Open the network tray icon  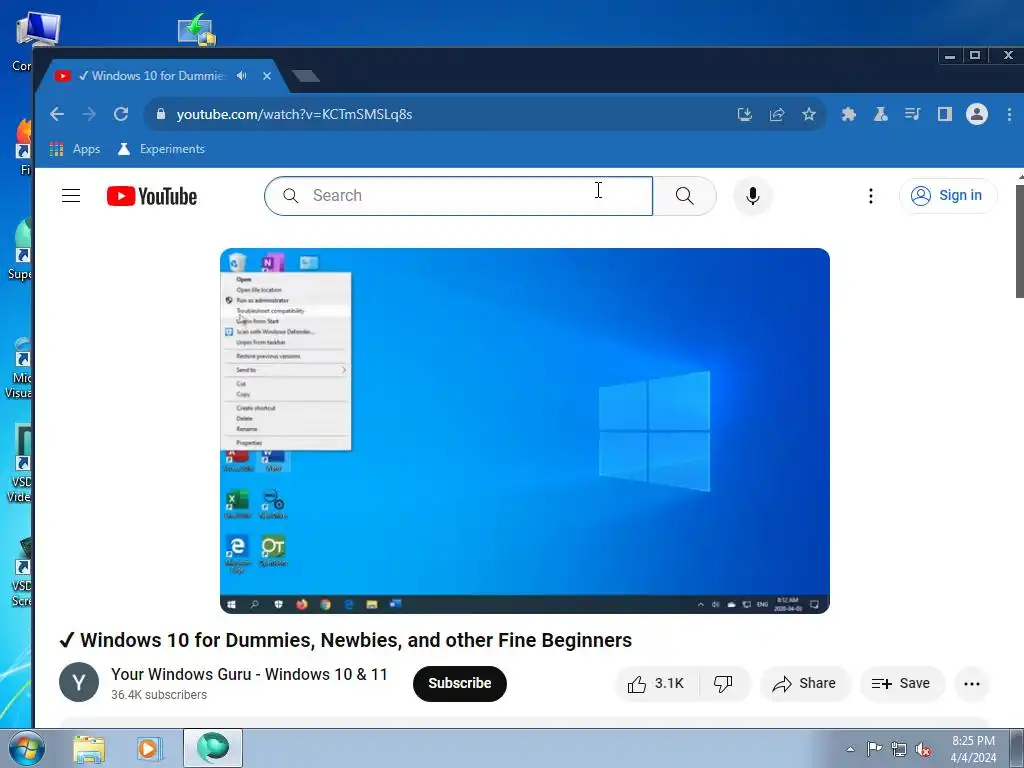pyautogui.click(x=899, y=749)
